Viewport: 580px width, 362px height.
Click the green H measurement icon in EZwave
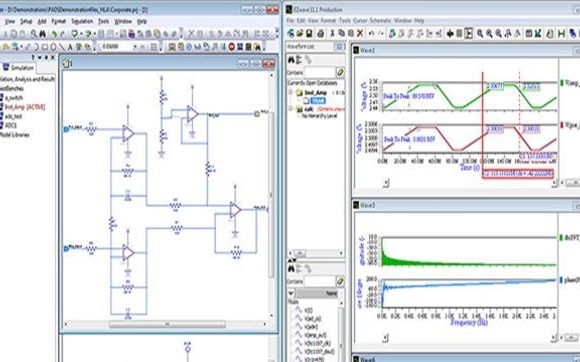pos(562,34)
